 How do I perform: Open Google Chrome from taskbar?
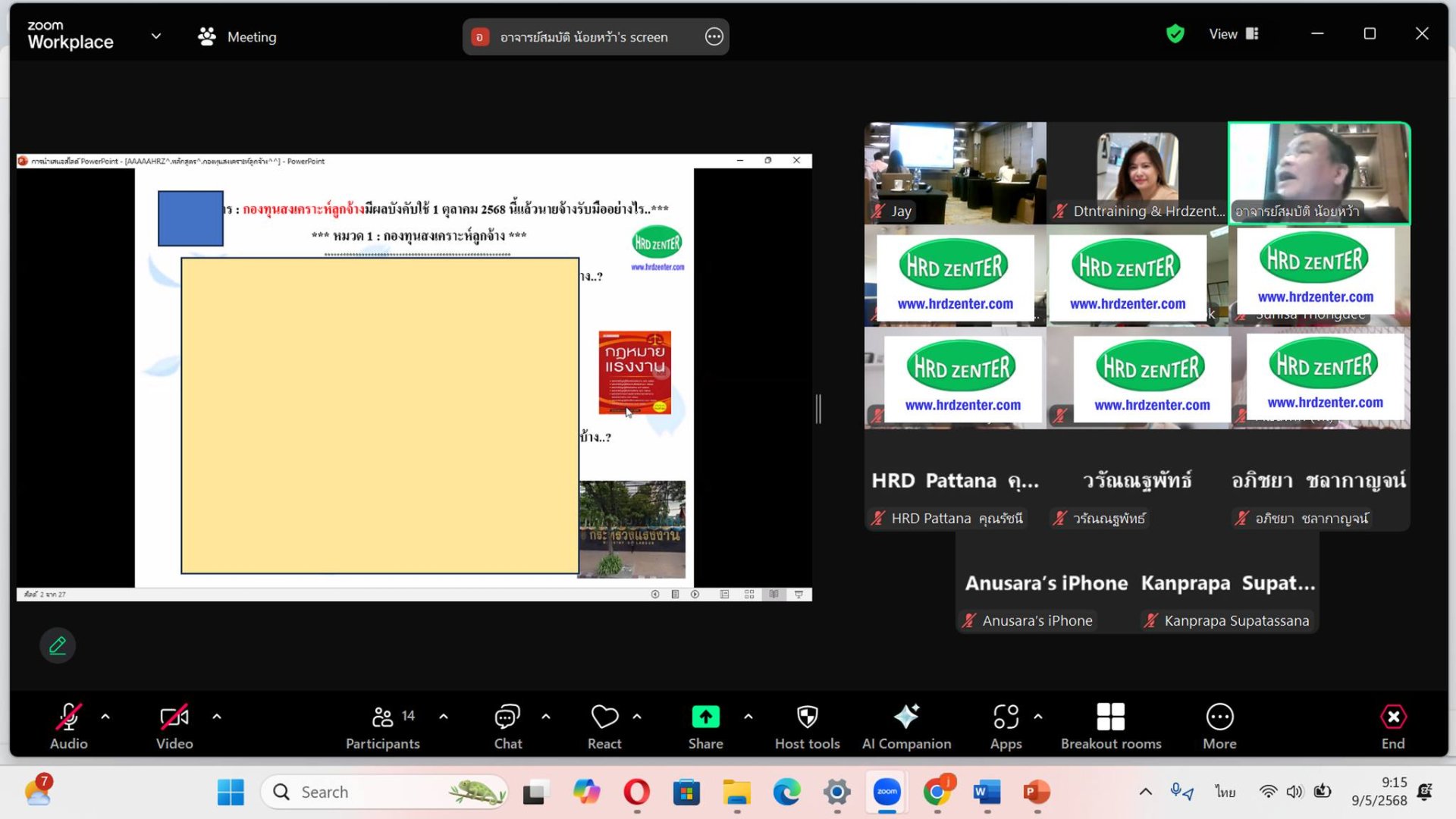pos(937,792)
